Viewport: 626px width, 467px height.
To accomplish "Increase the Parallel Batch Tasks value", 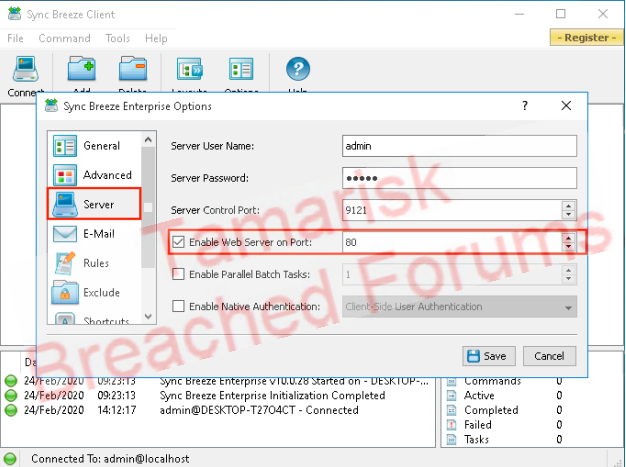I will 568,270.
